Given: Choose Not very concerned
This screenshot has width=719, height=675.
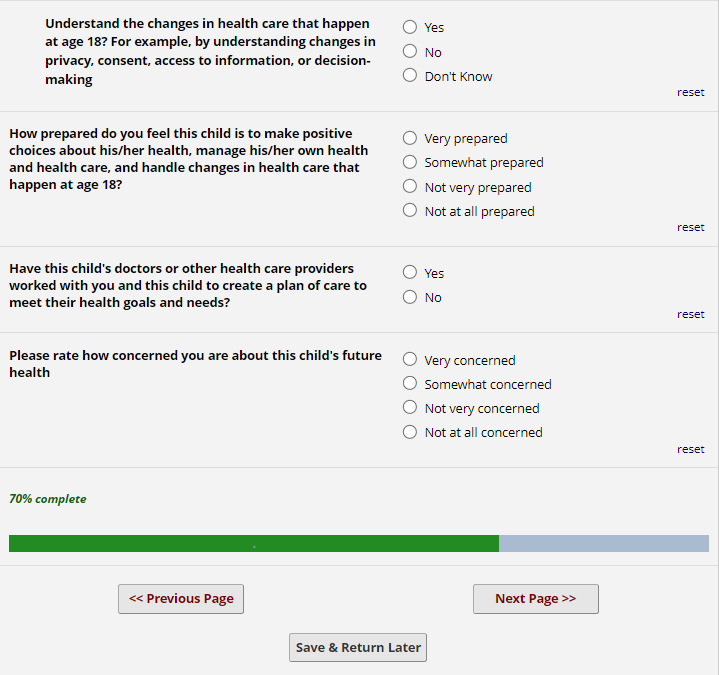Looking at the screenshot, I should pos(410,408).
